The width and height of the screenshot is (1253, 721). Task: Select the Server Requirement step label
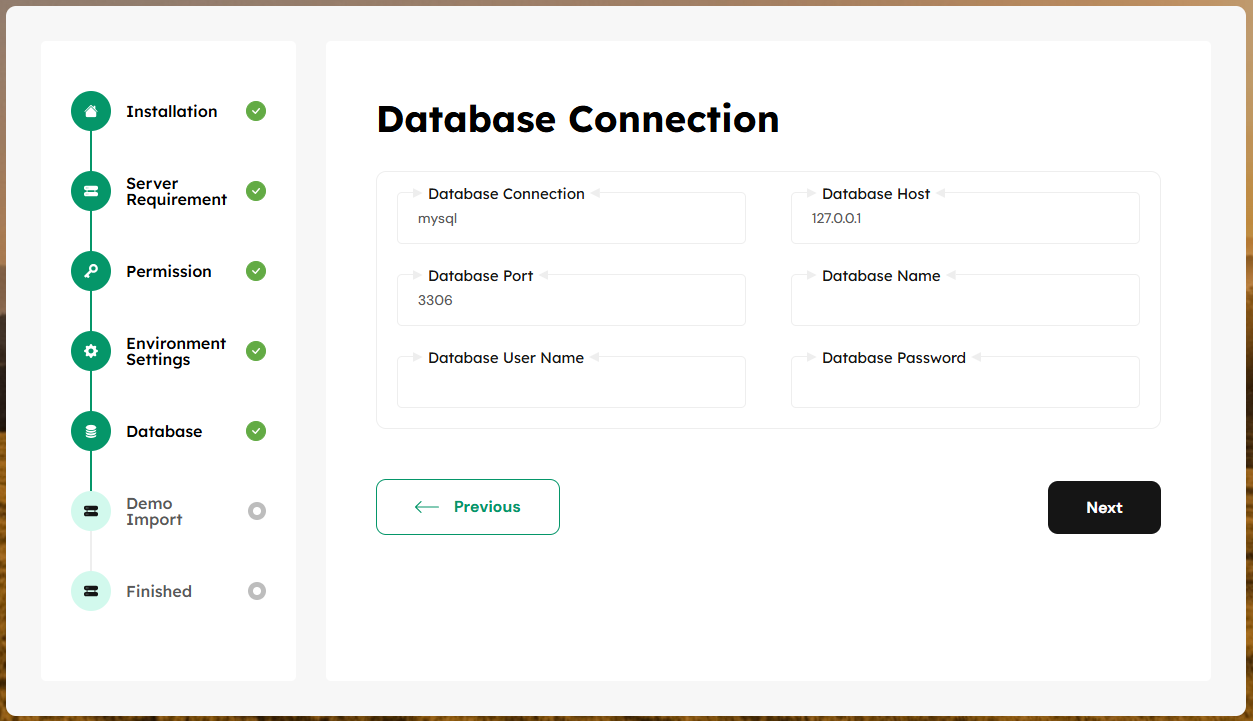(x=176, y=192)
